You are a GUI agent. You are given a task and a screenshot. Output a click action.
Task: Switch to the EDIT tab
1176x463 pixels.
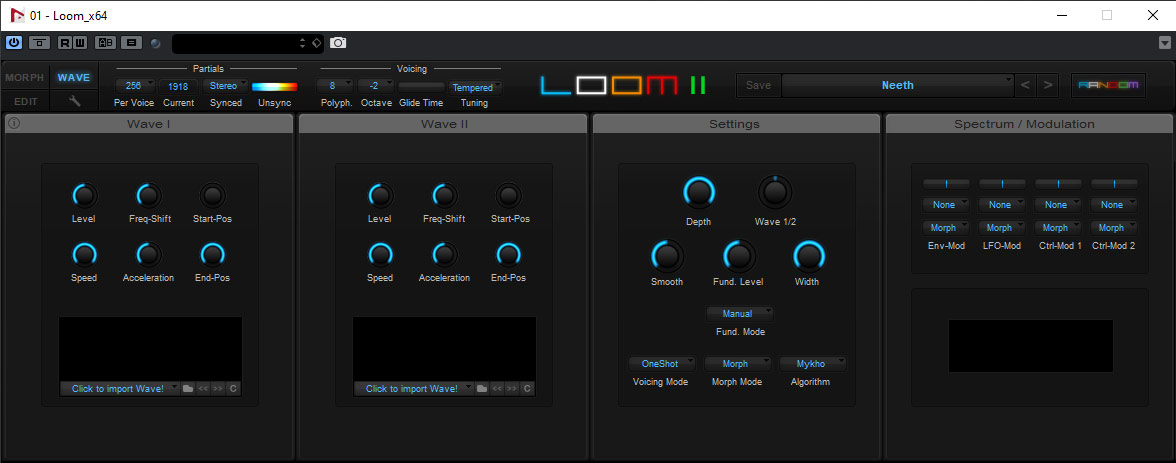coord(24,101)
